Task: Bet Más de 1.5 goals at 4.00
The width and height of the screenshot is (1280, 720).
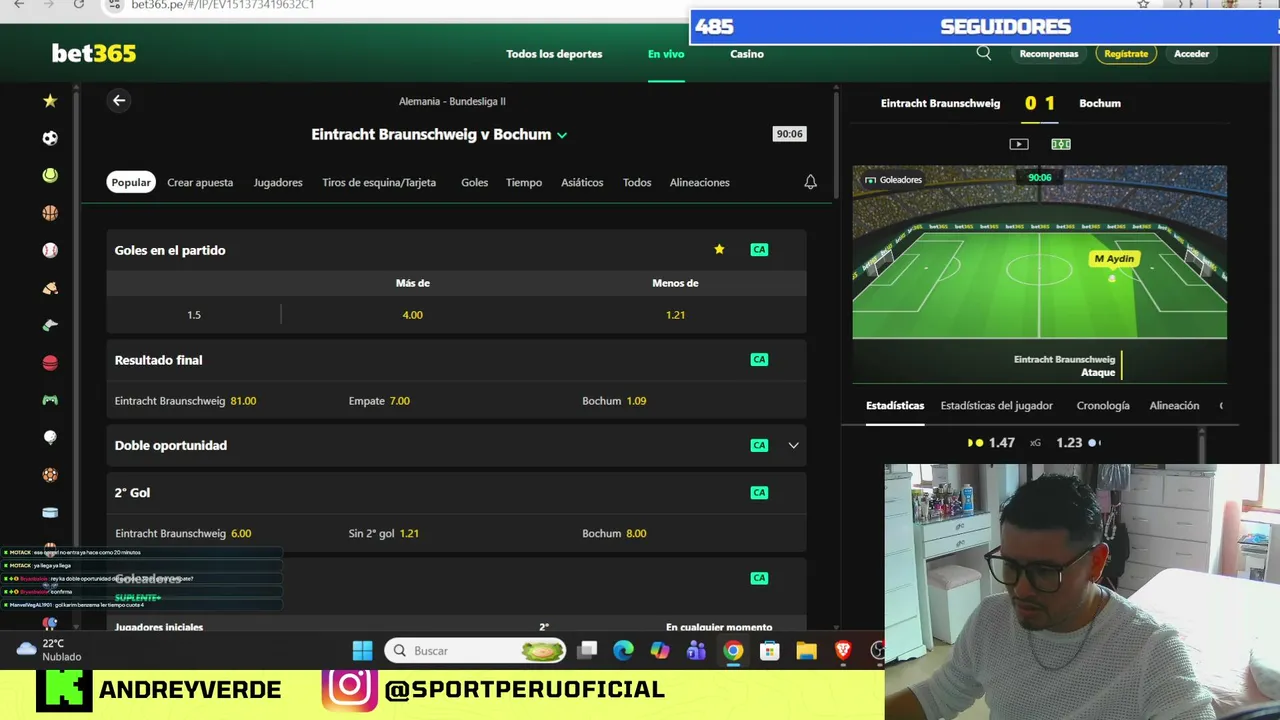Action: [x=412, y=315]
